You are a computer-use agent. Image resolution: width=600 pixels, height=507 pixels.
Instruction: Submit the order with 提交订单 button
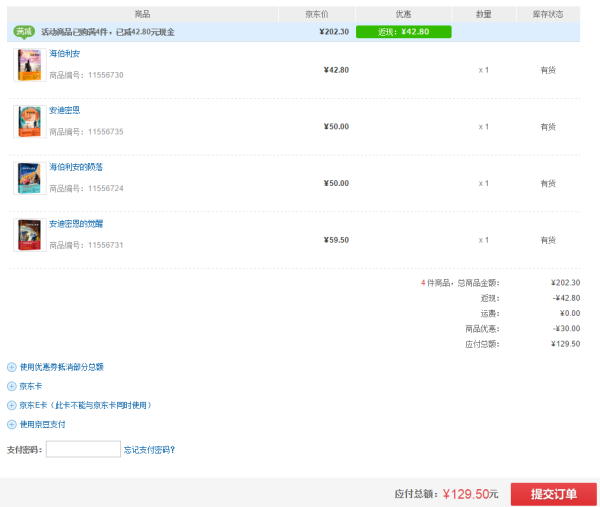(x=553, y=494)
